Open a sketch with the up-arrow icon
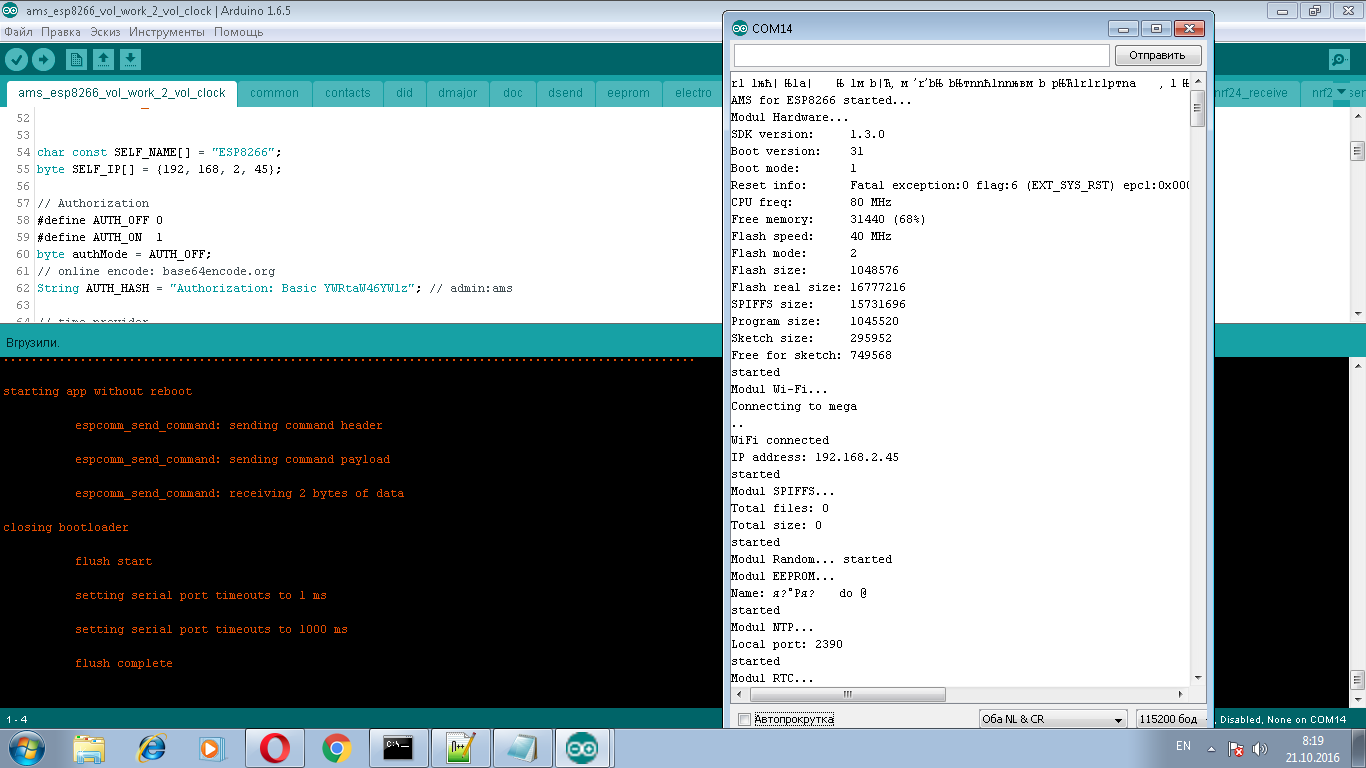Viewport: 1366px width, 768px height. pos(104,59)
